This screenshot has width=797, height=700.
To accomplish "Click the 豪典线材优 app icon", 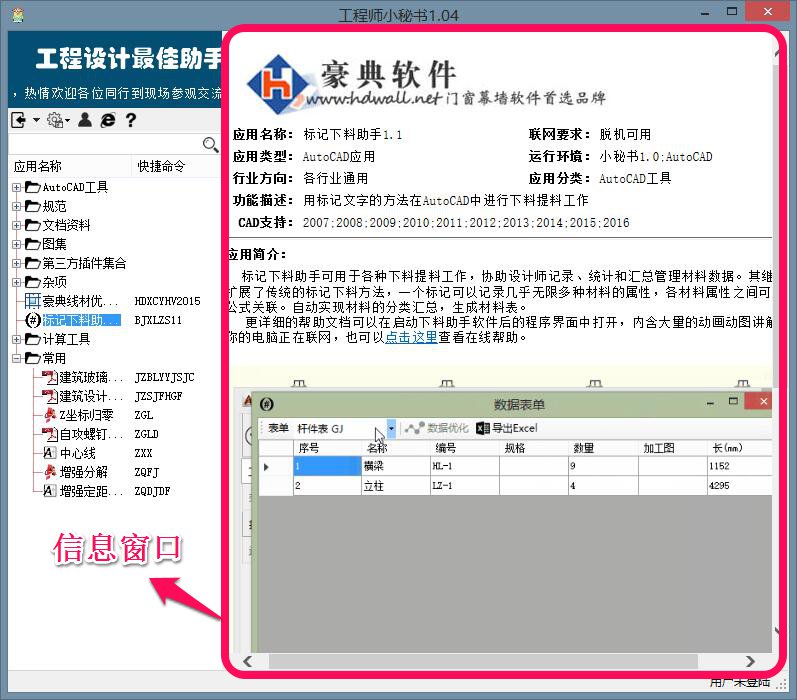I will coord(33,301).
